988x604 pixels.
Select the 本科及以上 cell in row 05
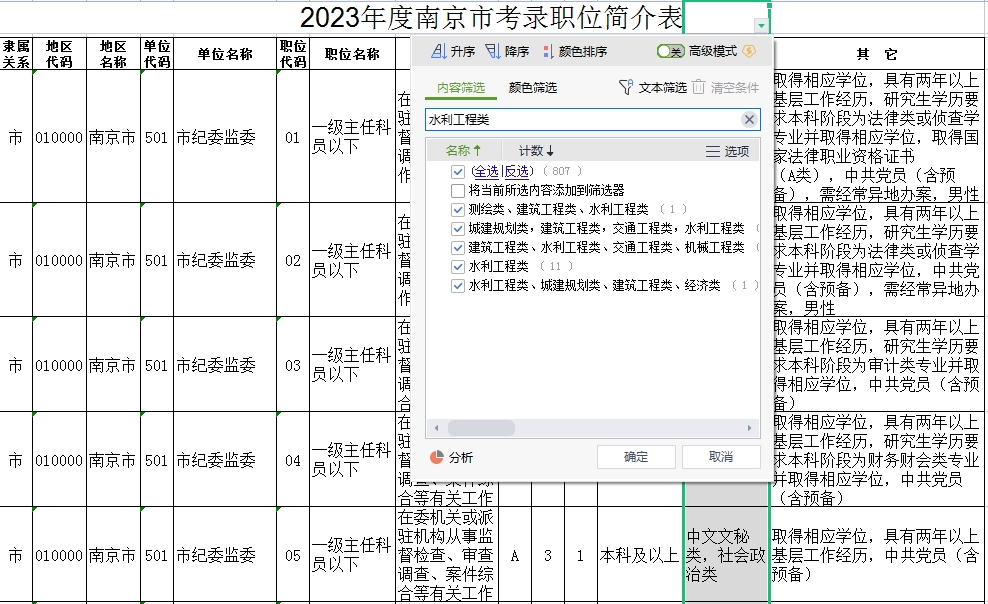point(640,555)
